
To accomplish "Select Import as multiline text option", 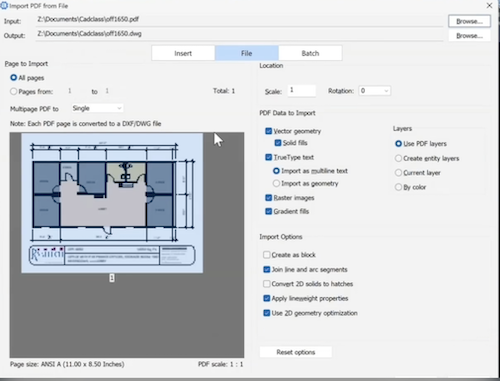I will pos(276,171).
